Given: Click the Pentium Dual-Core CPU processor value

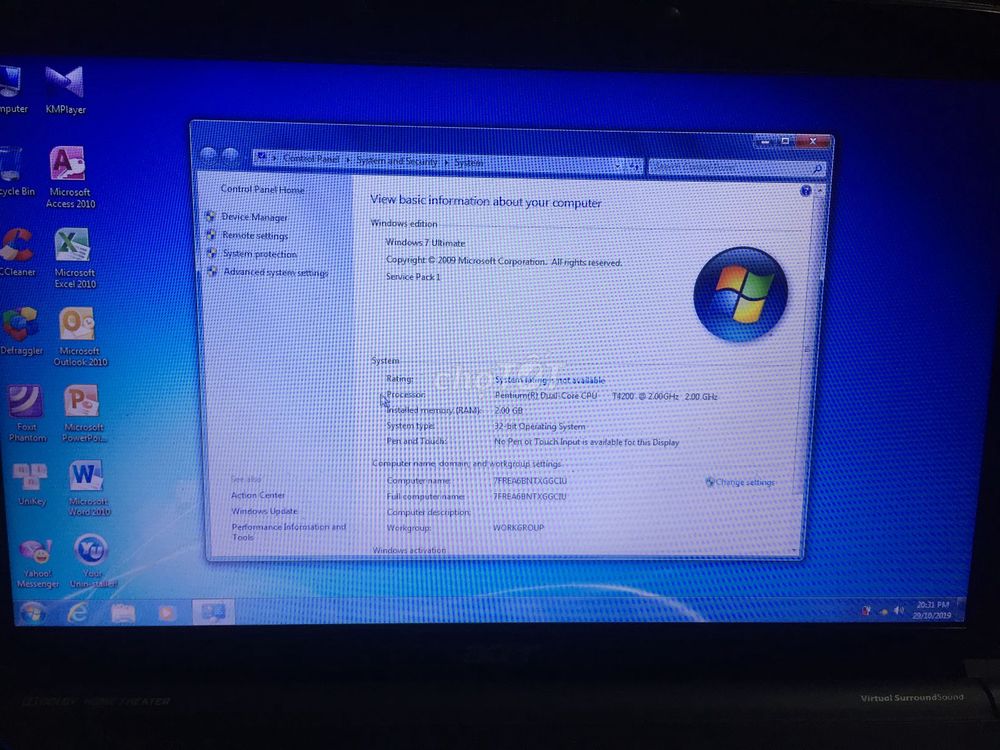Looking at the screenshot, I should point(606,396).
